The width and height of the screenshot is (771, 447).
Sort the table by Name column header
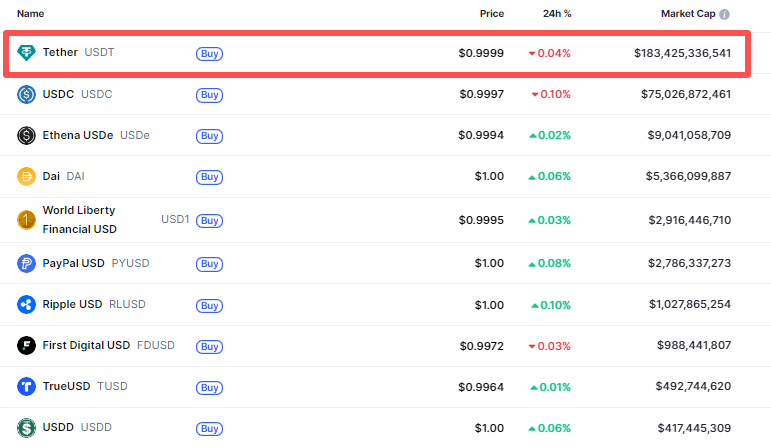(31, 14)
